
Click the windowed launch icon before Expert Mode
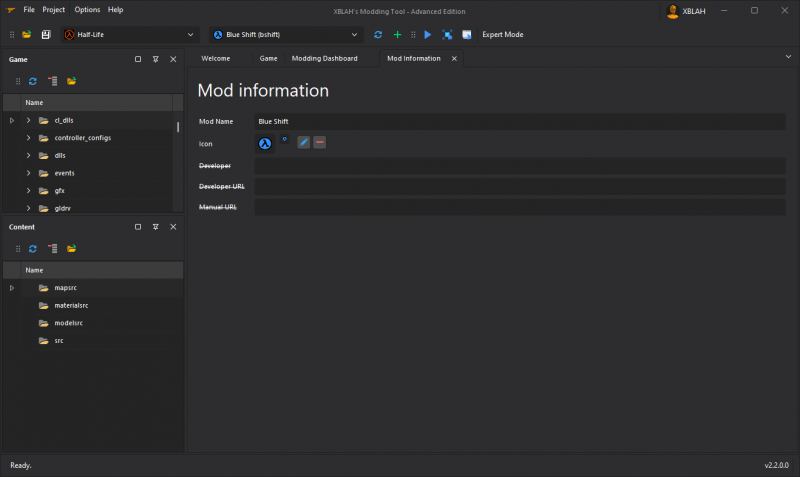click(x=467, y=35)
